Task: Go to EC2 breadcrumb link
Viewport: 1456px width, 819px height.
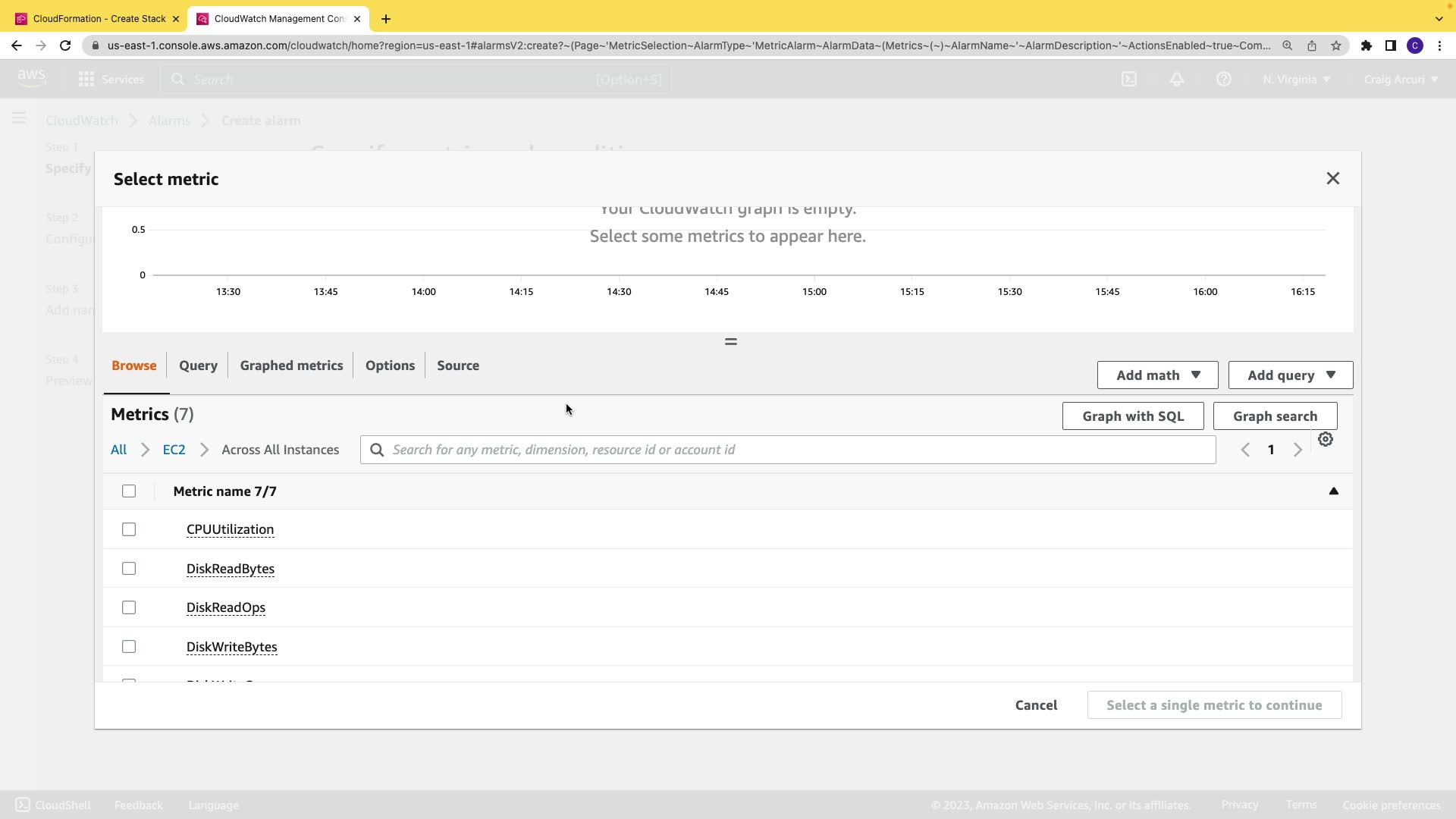Action: click(174, 450)
